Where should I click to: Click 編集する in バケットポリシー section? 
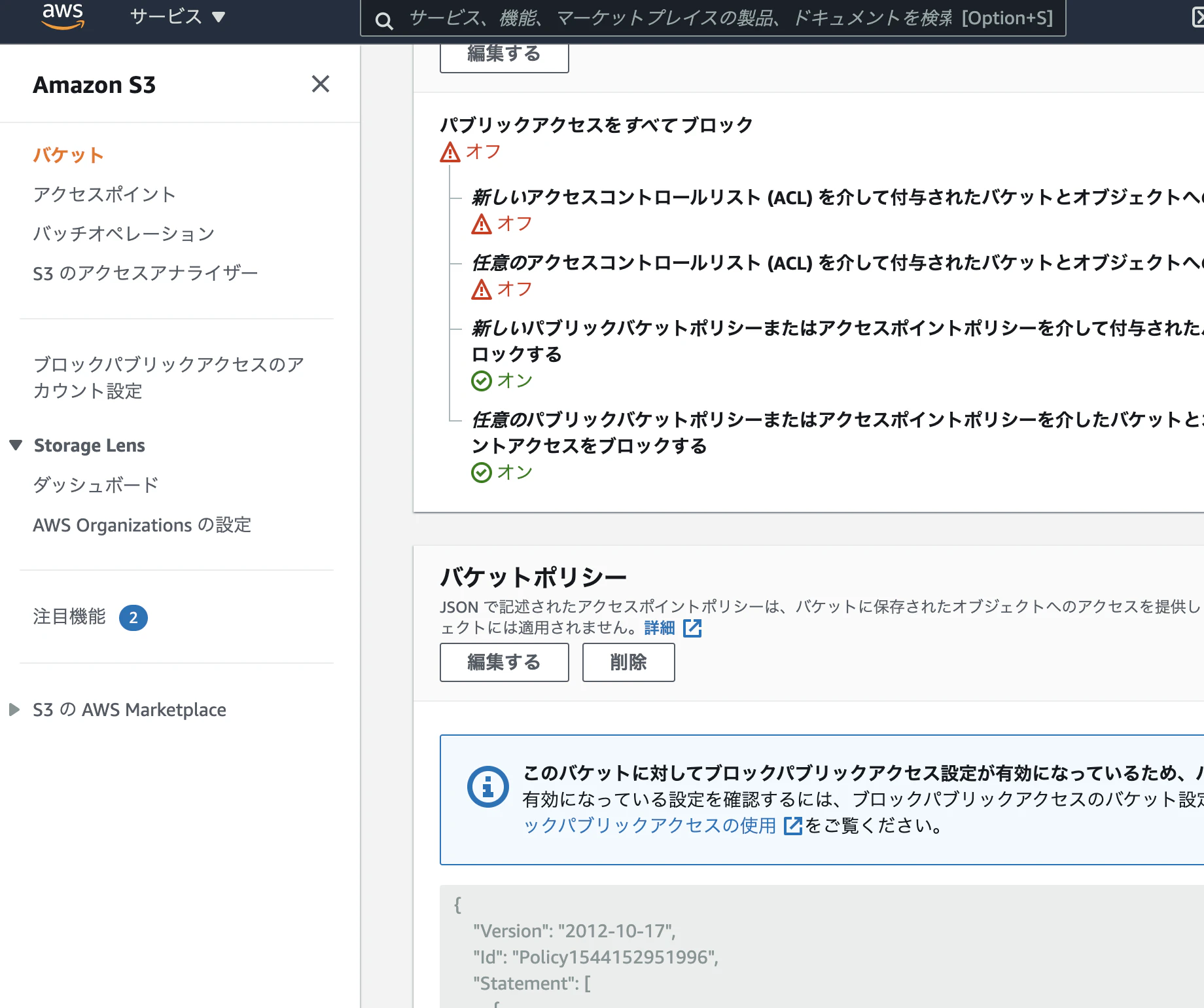(x=505, y=662)
